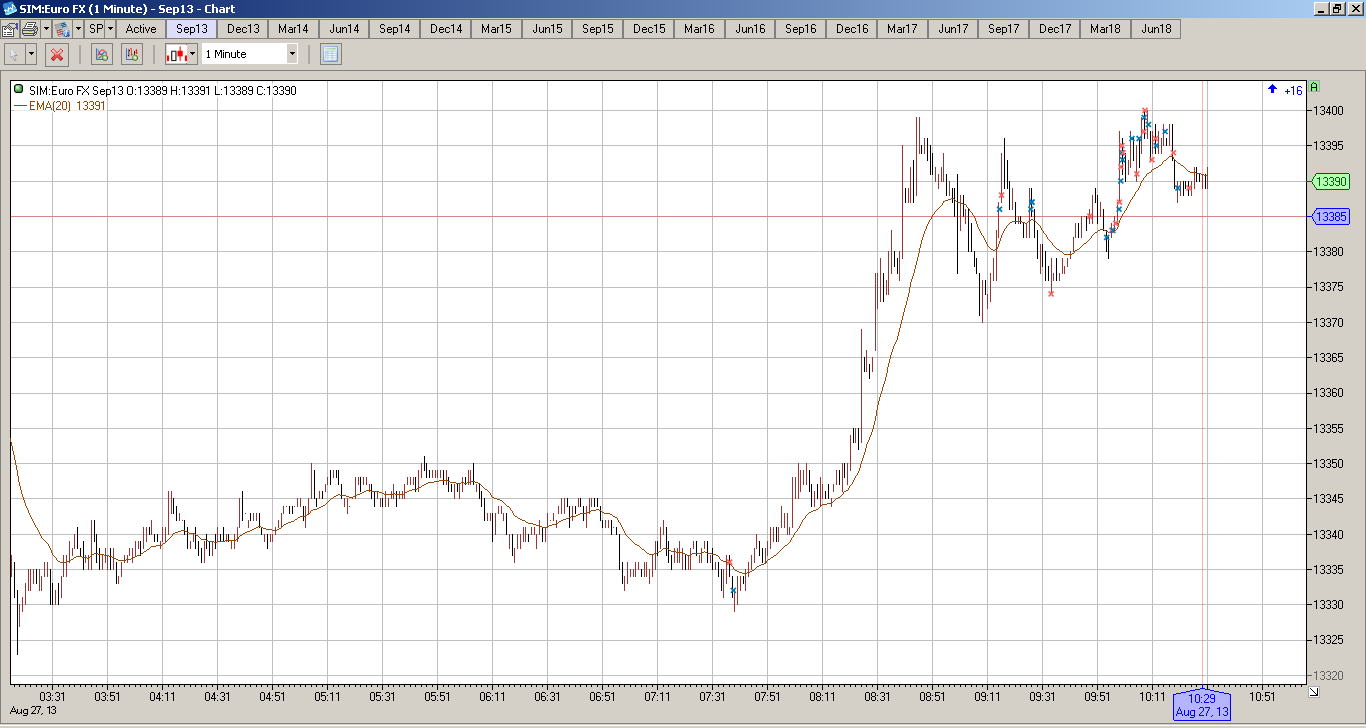The image size is (1366, 728).
Task: Go to the Mar18 contract tab
Action: click(x=1106, y=29)
